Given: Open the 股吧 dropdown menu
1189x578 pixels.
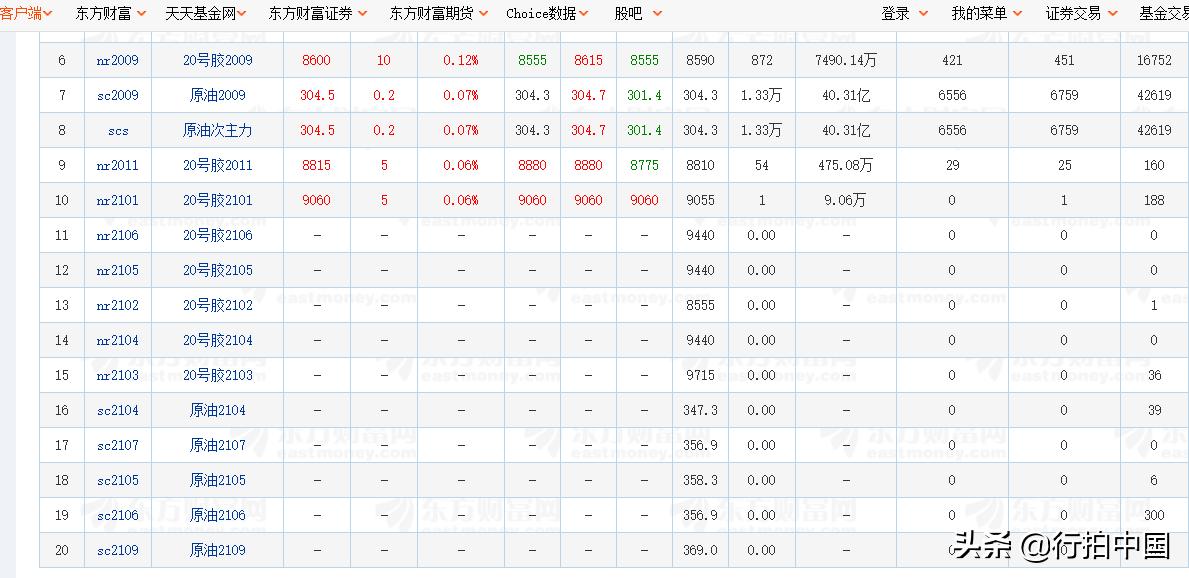Looking at the screenshot, I should [638, 13].
